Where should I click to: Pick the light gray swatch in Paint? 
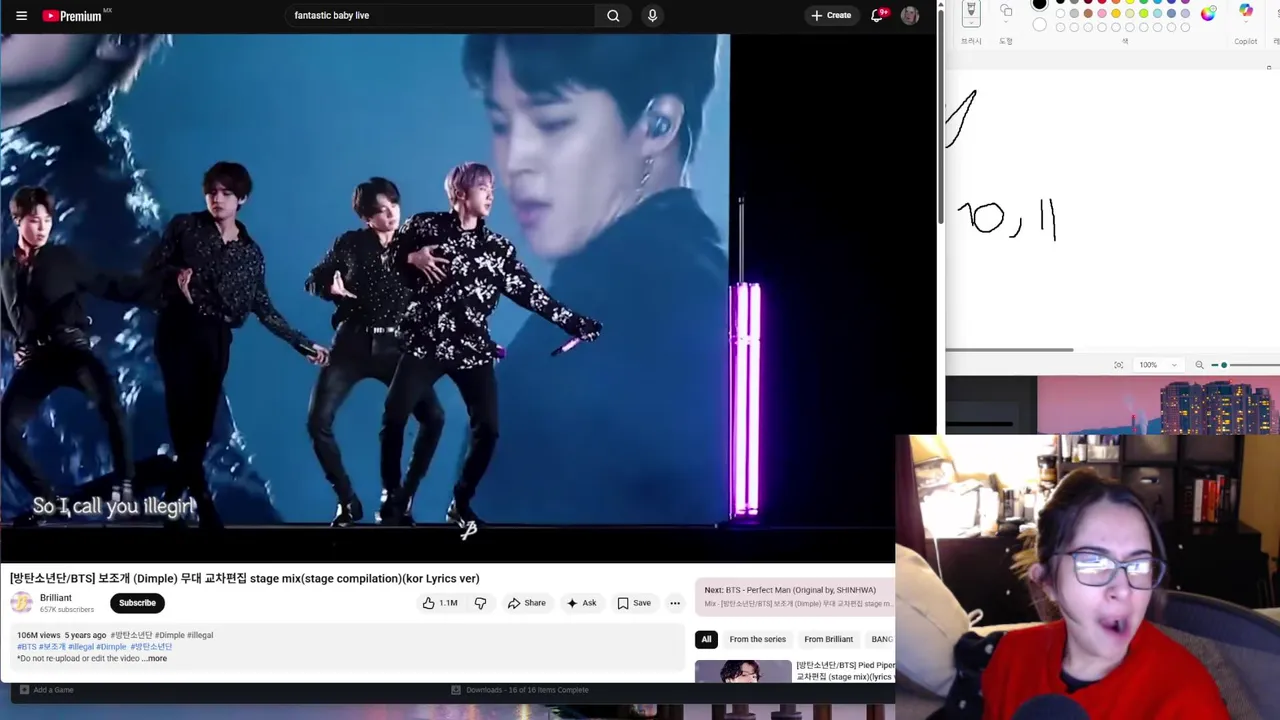point(1074,13)
